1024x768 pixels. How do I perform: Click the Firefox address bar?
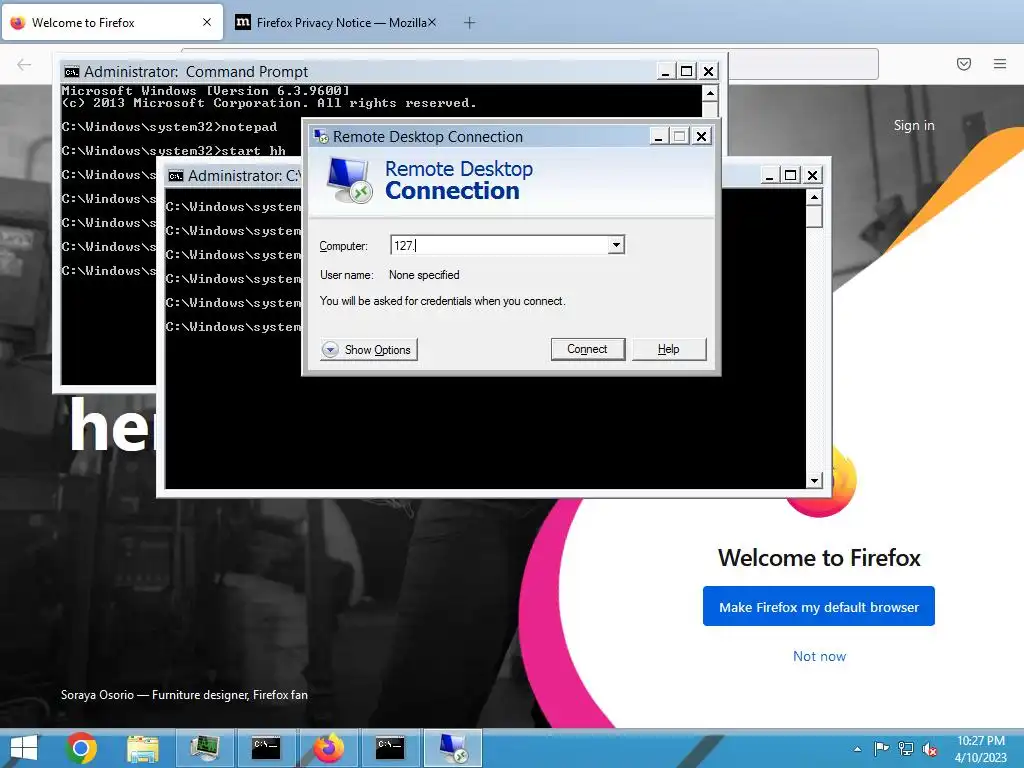pyautogui.click(x=803, y=64)
